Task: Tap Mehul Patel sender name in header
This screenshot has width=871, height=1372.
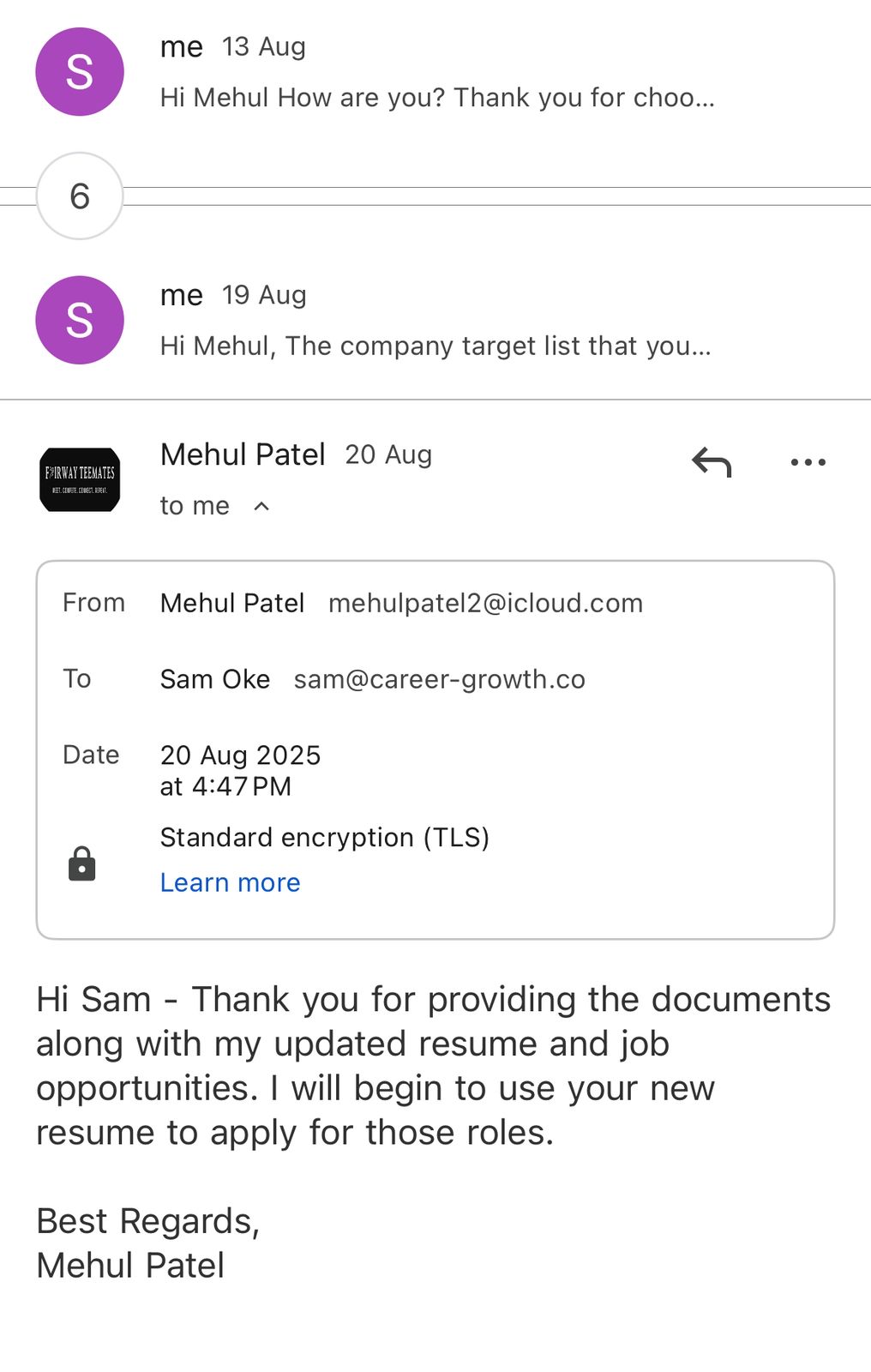Action: coord(243,454)
